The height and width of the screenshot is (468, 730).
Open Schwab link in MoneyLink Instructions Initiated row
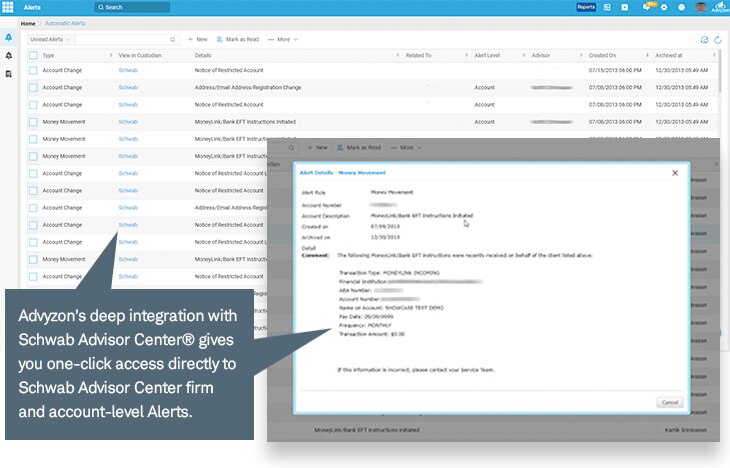click(128, 122)
